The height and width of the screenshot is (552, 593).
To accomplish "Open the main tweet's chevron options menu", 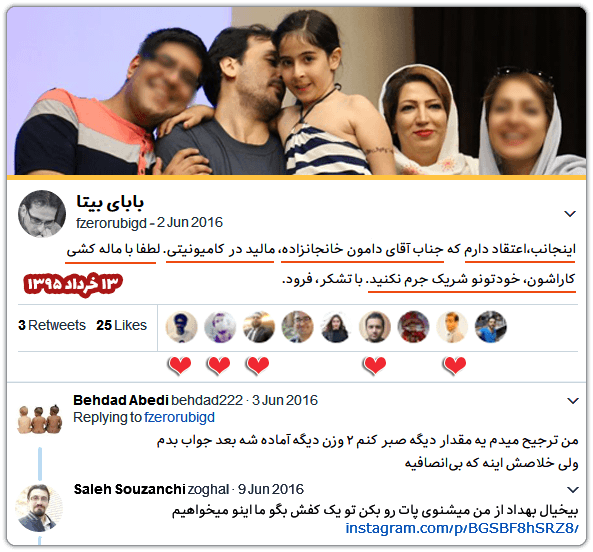I will 570,214.
